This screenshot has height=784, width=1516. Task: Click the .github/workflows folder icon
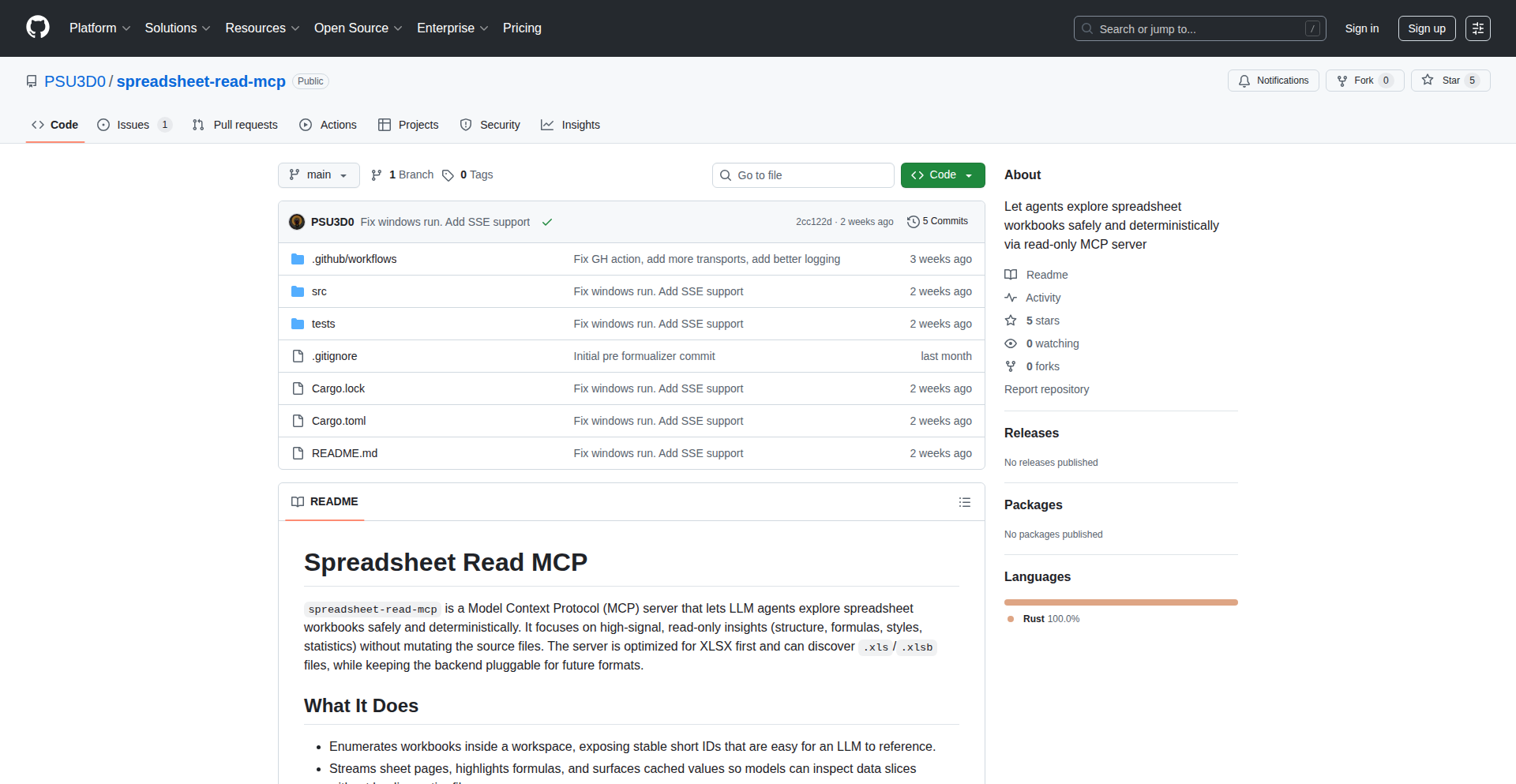[298, 258]
